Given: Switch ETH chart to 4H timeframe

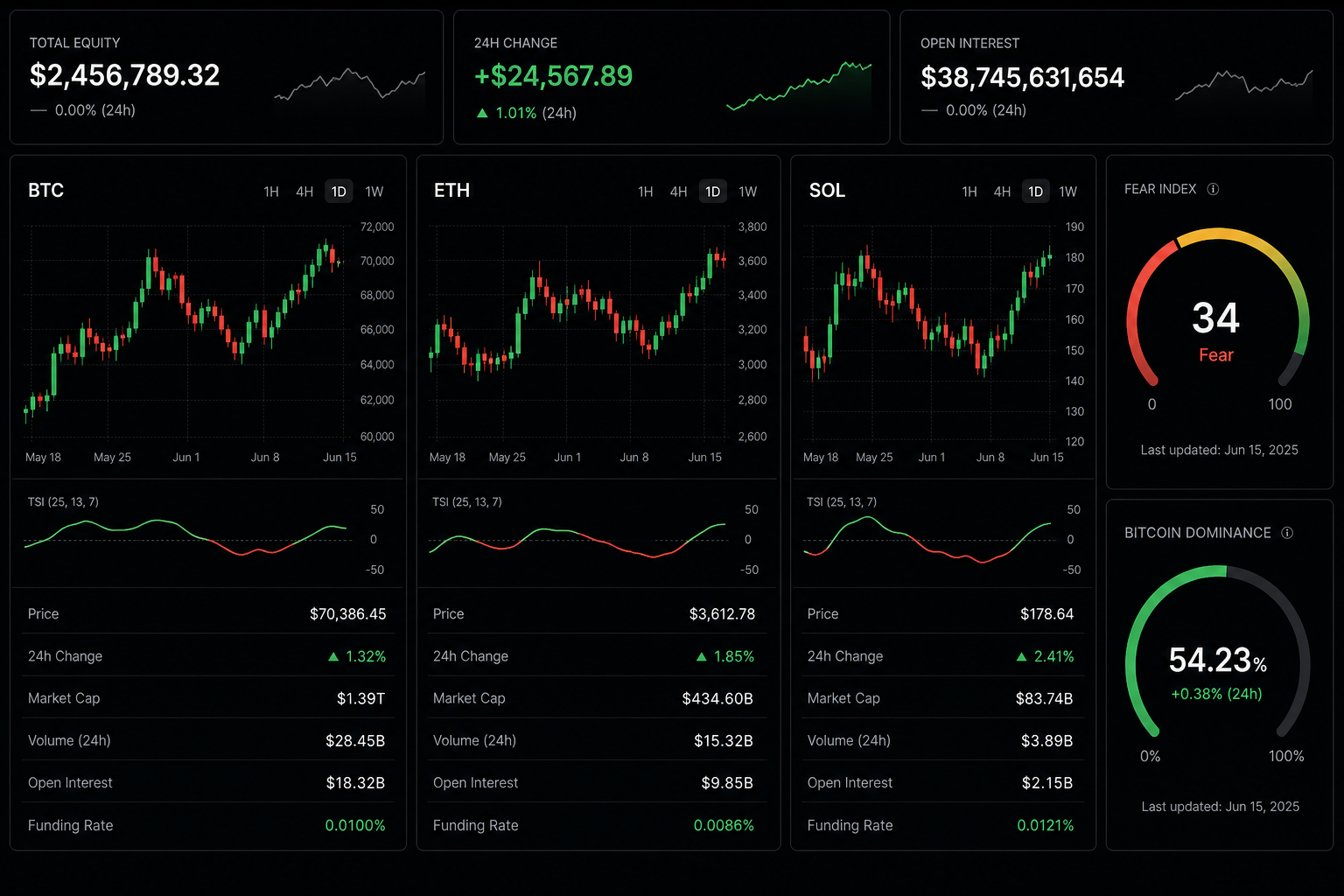Looking at the screenshot, I should coord(679,192).
